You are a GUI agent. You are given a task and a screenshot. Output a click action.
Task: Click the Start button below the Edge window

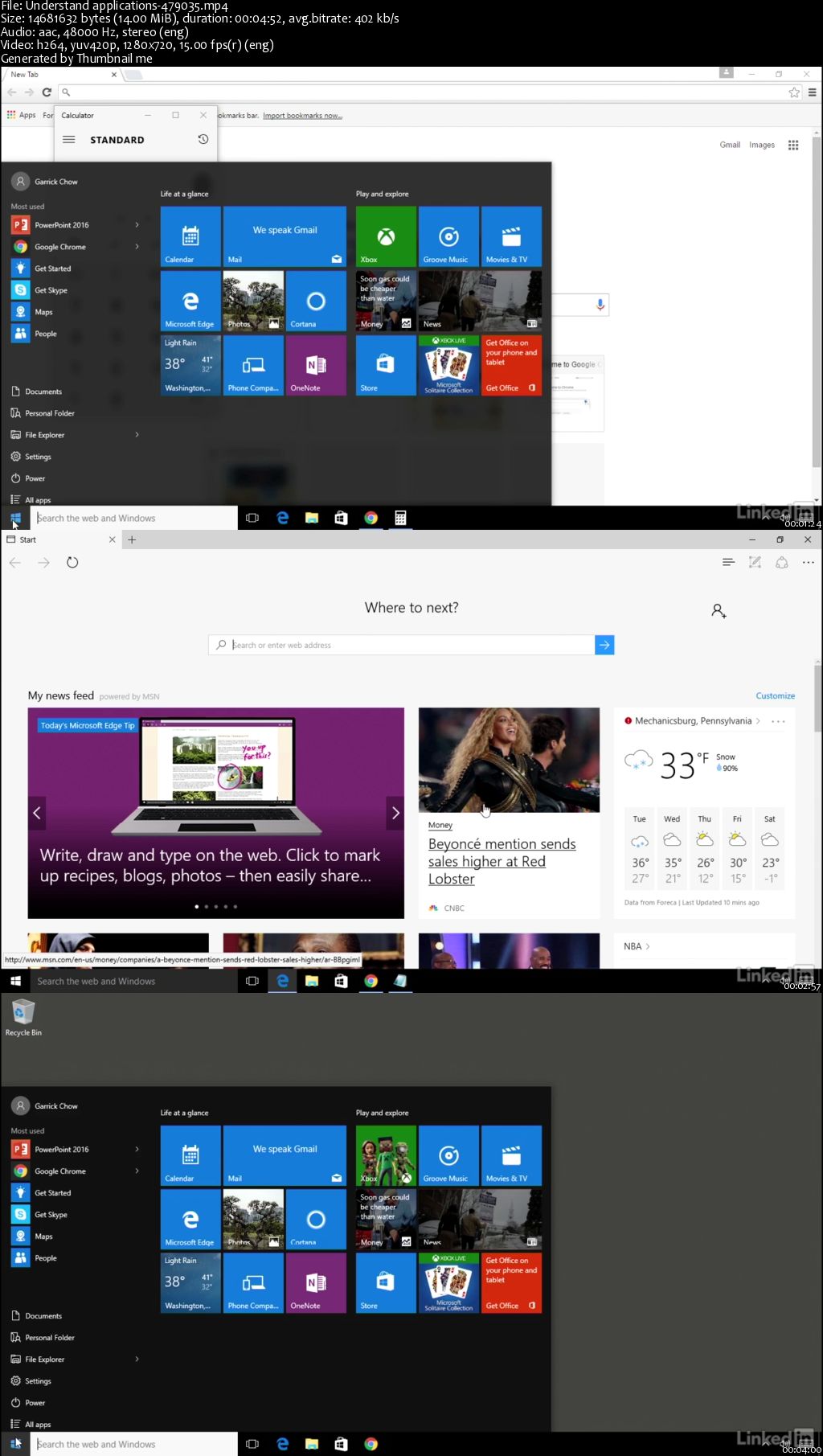tap(15, 981)
